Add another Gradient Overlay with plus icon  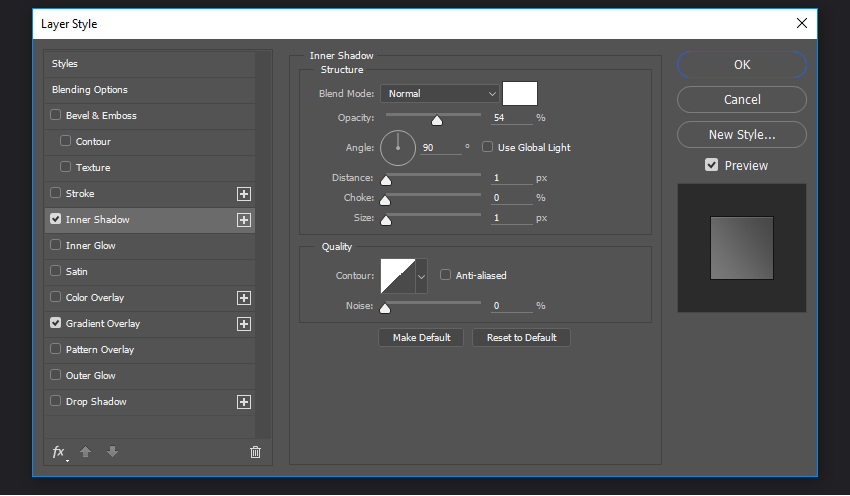tap(244, 324)
